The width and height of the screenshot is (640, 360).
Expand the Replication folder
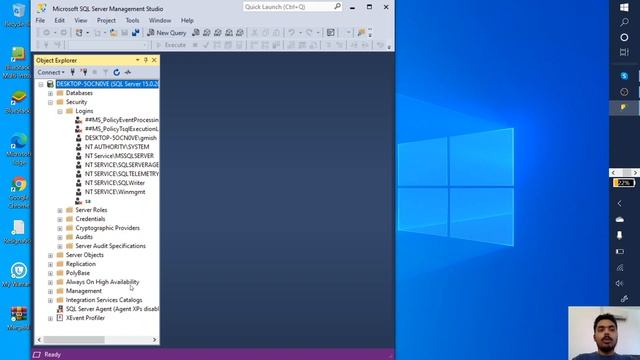tap(50, 264)
